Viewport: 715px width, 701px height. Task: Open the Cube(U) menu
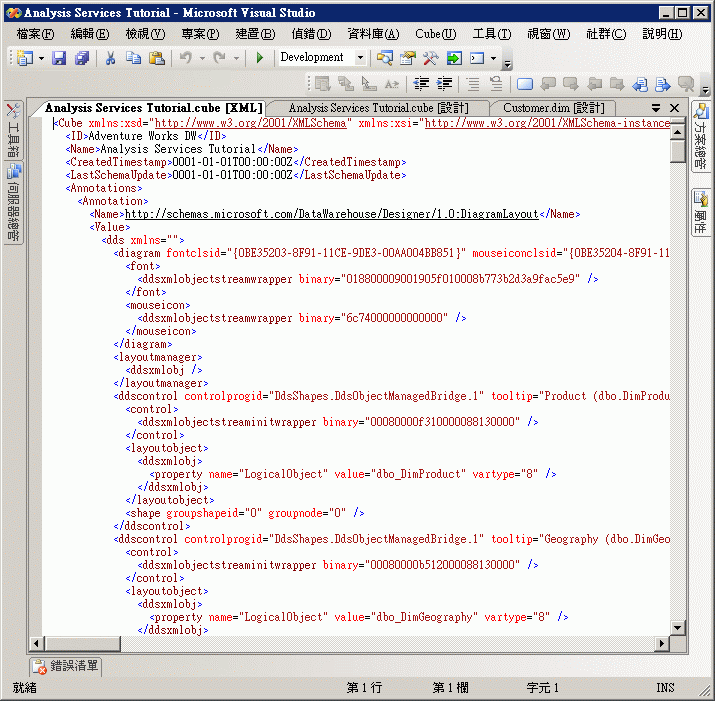(x=435, y=34)
